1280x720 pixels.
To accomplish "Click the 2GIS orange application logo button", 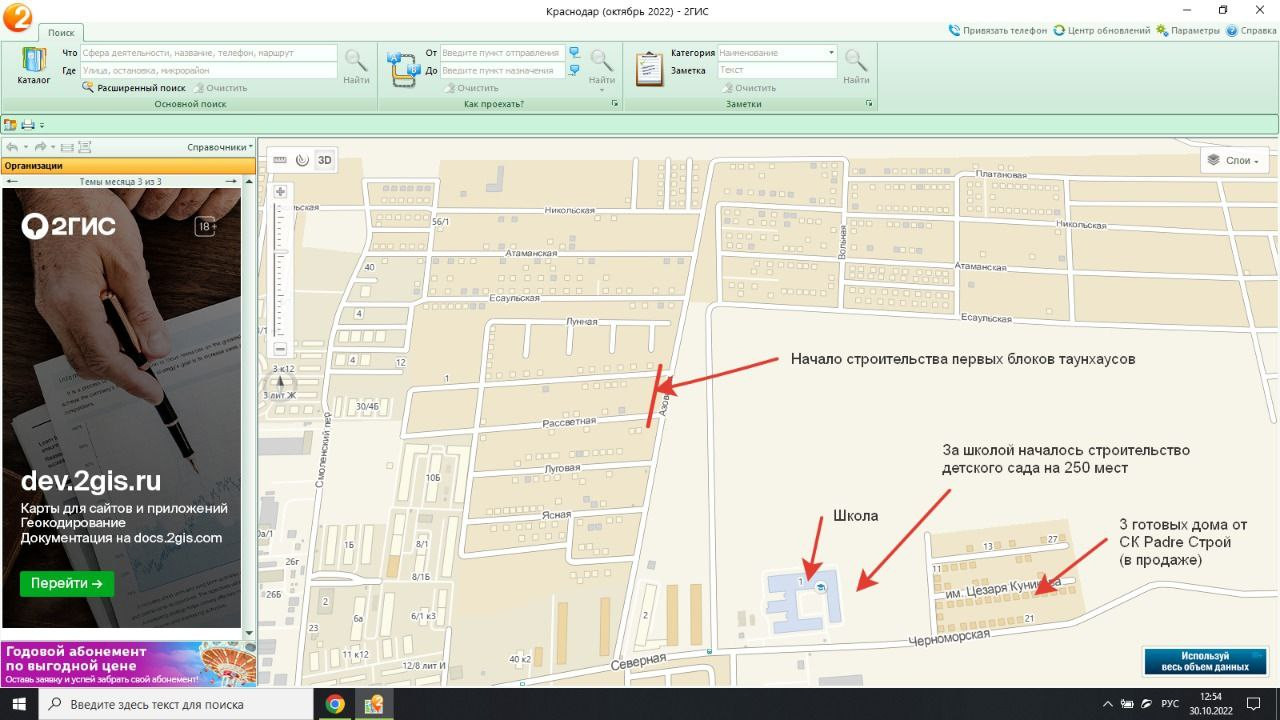I will (17, 16).
